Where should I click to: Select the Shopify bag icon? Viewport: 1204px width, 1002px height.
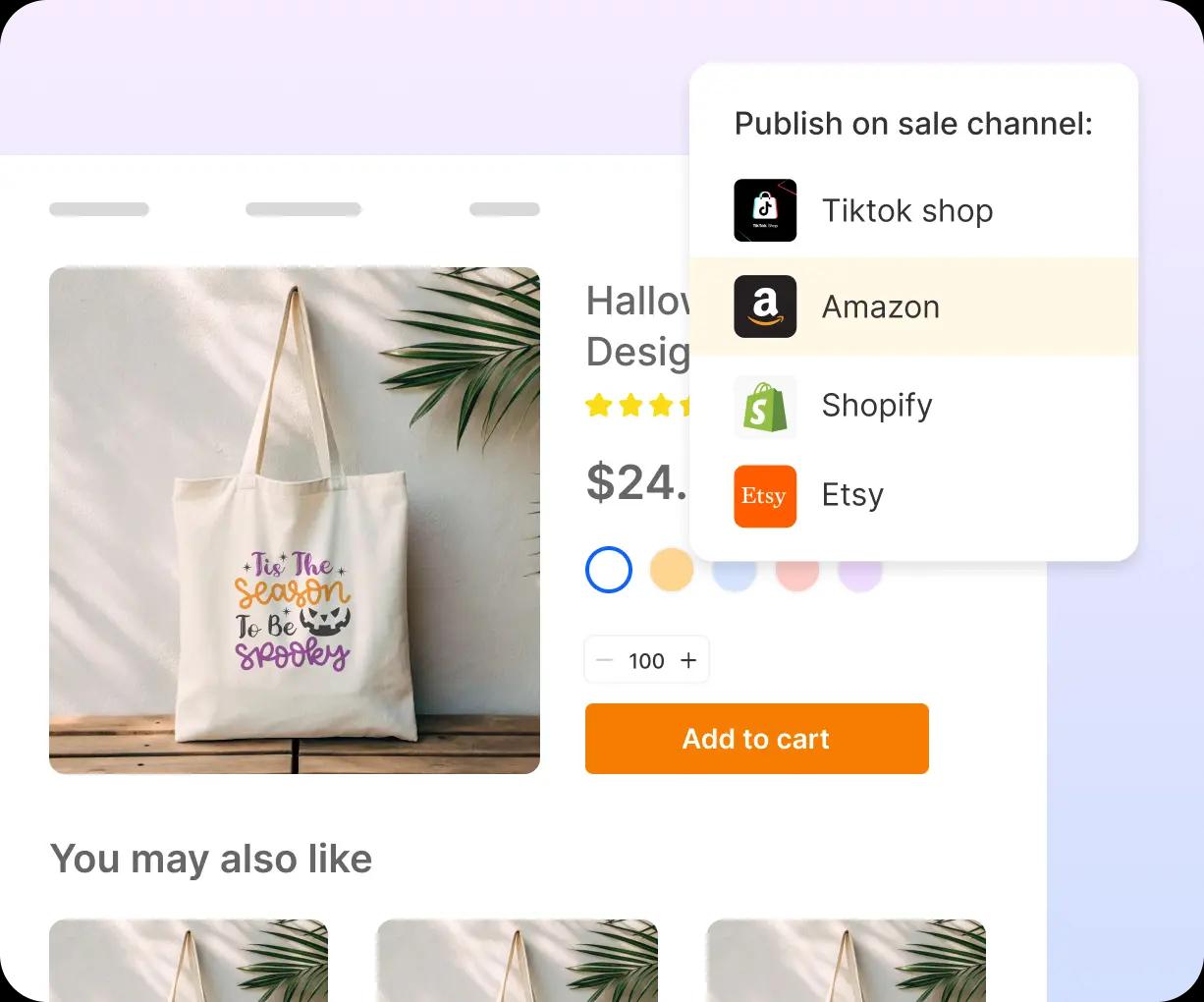coord(765,406)
